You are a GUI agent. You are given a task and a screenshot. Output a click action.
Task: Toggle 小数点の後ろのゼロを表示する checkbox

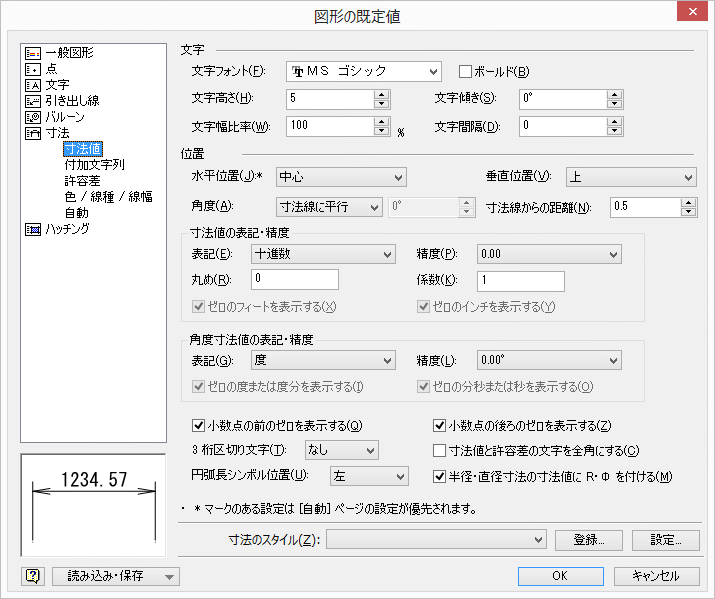click(439, 426)
